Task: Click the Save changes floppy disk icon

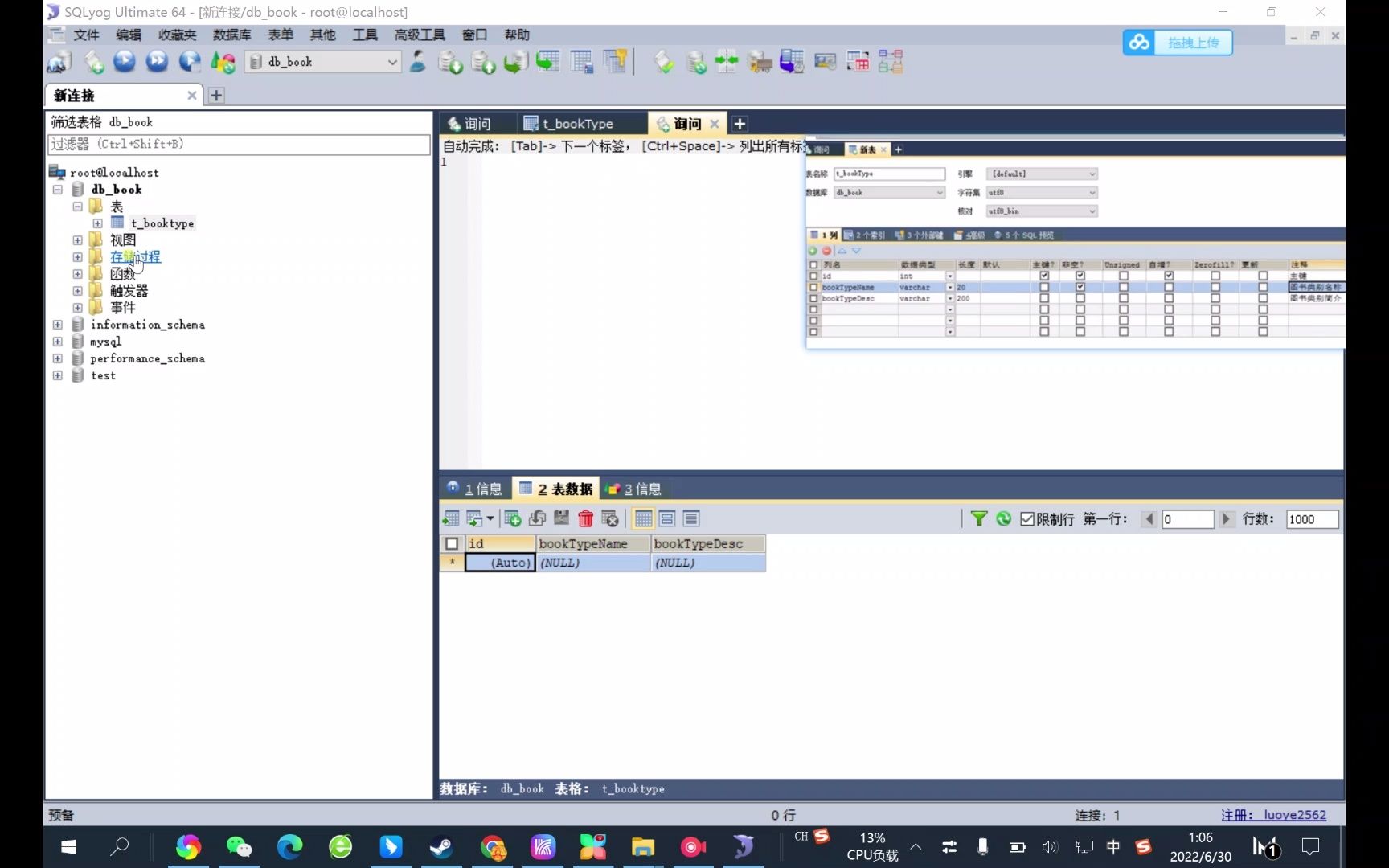Action: click(561, 518)
